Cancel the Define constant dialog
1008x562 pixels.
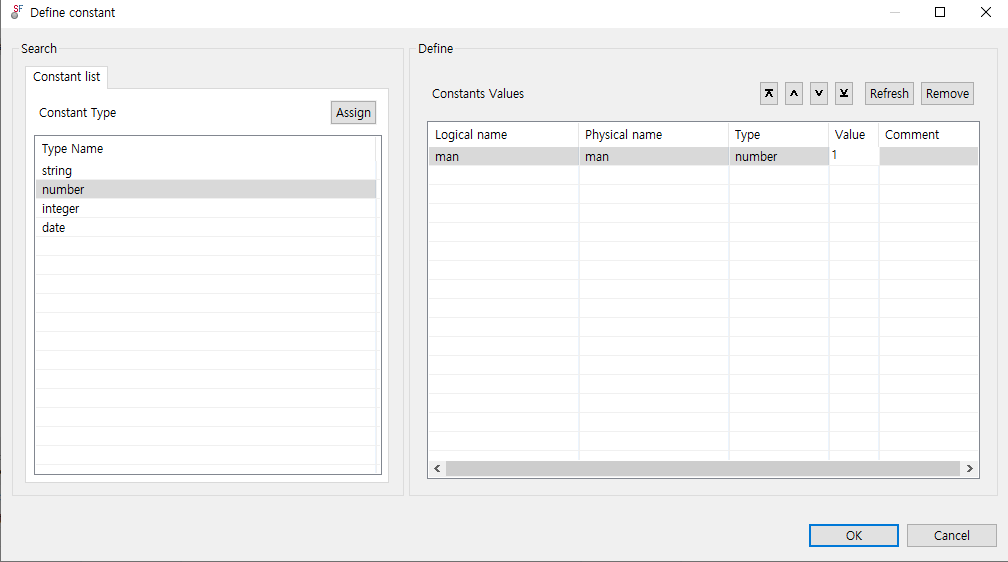(951, 536)
